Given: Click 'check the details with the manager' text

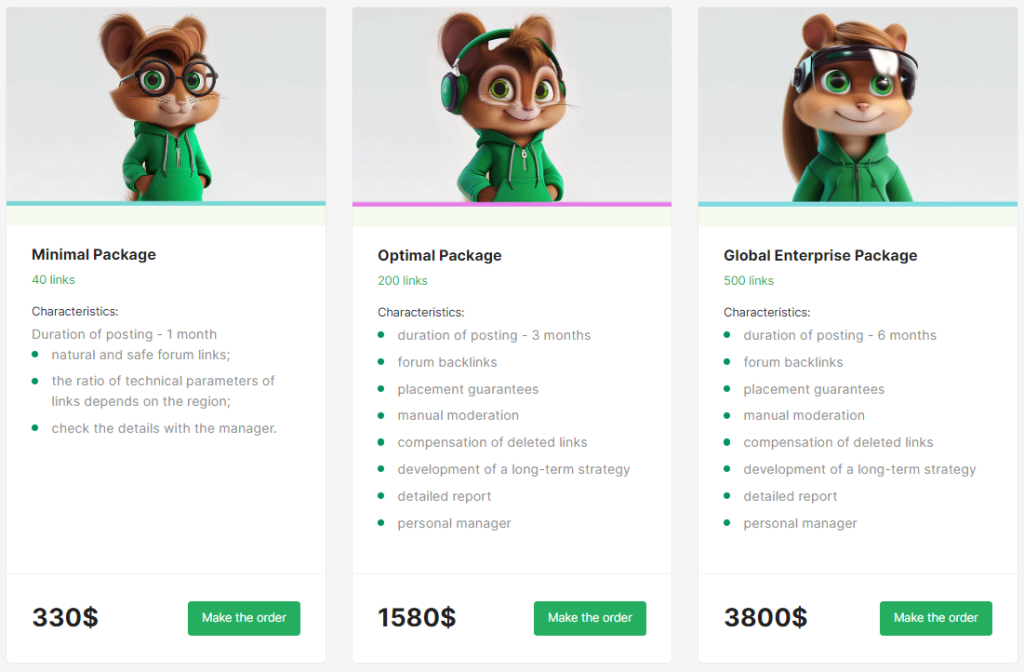Looking at the screenshot, I should (164, 428).
